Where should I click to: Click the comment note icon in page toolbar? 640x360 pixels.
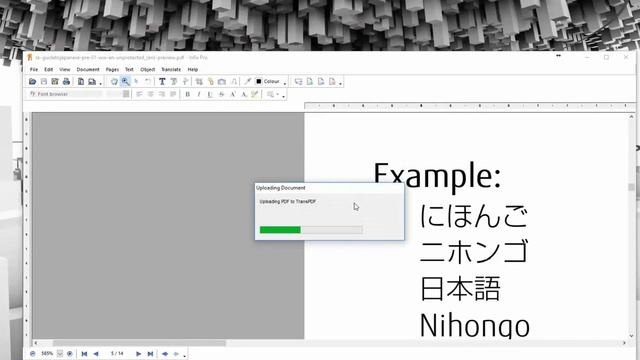(298, 82)
